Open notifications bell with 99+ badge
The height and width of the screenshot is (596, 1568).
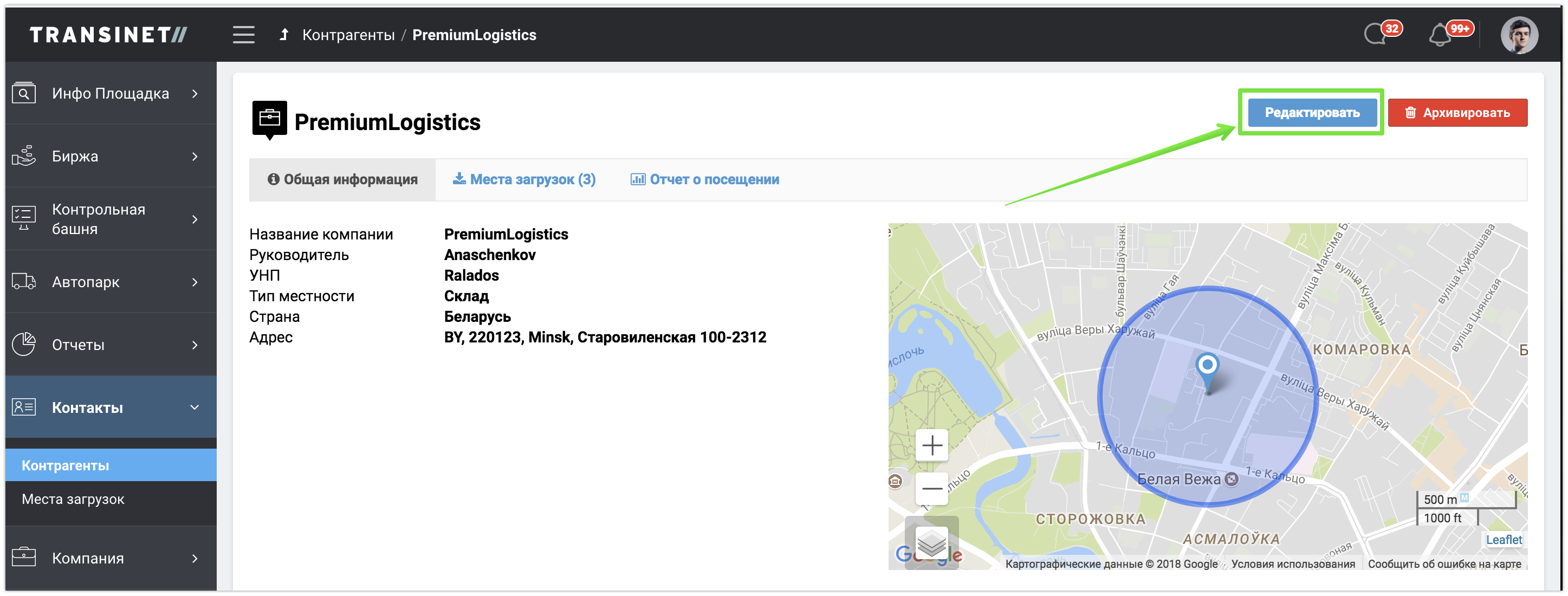(1440, 35)
